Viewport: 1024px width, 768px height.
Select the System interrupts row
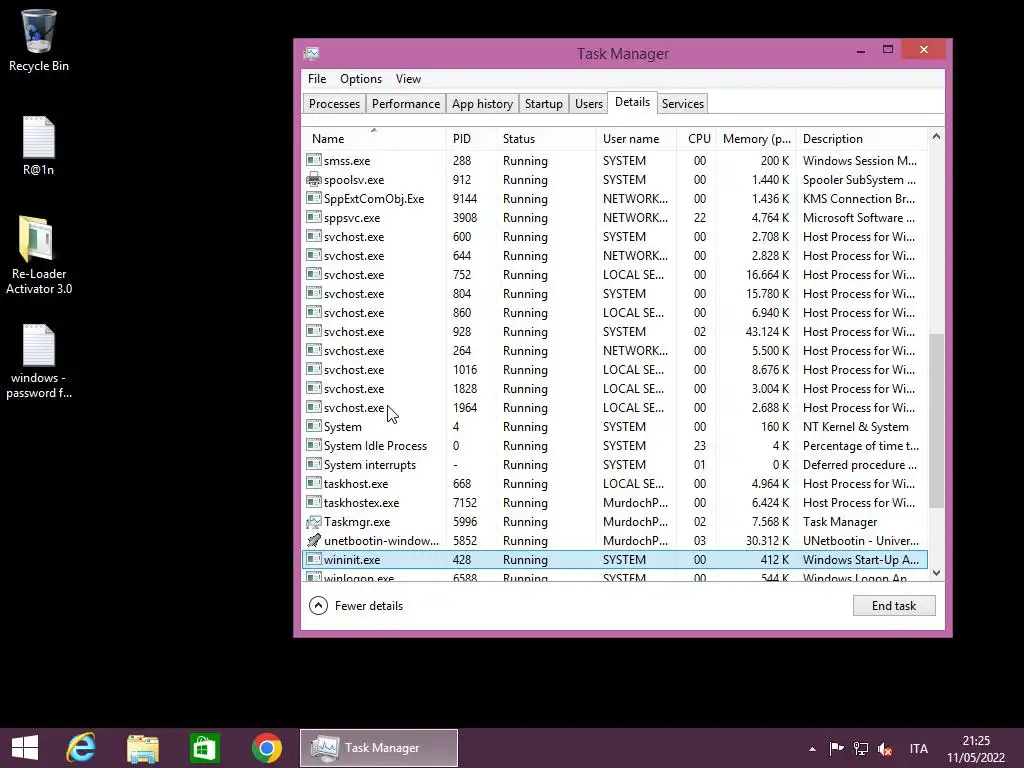tap(615, 465)
